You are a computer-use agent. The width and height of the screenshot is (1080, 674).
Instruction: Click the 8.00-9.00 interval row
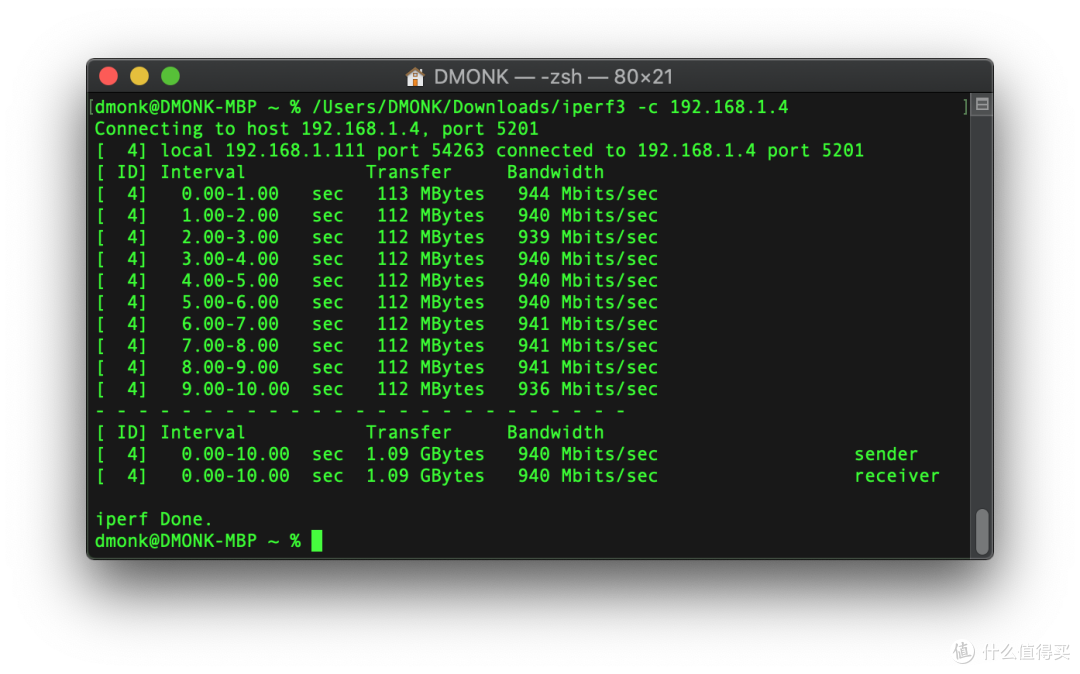pyautogui.click(x=377, y=367)
